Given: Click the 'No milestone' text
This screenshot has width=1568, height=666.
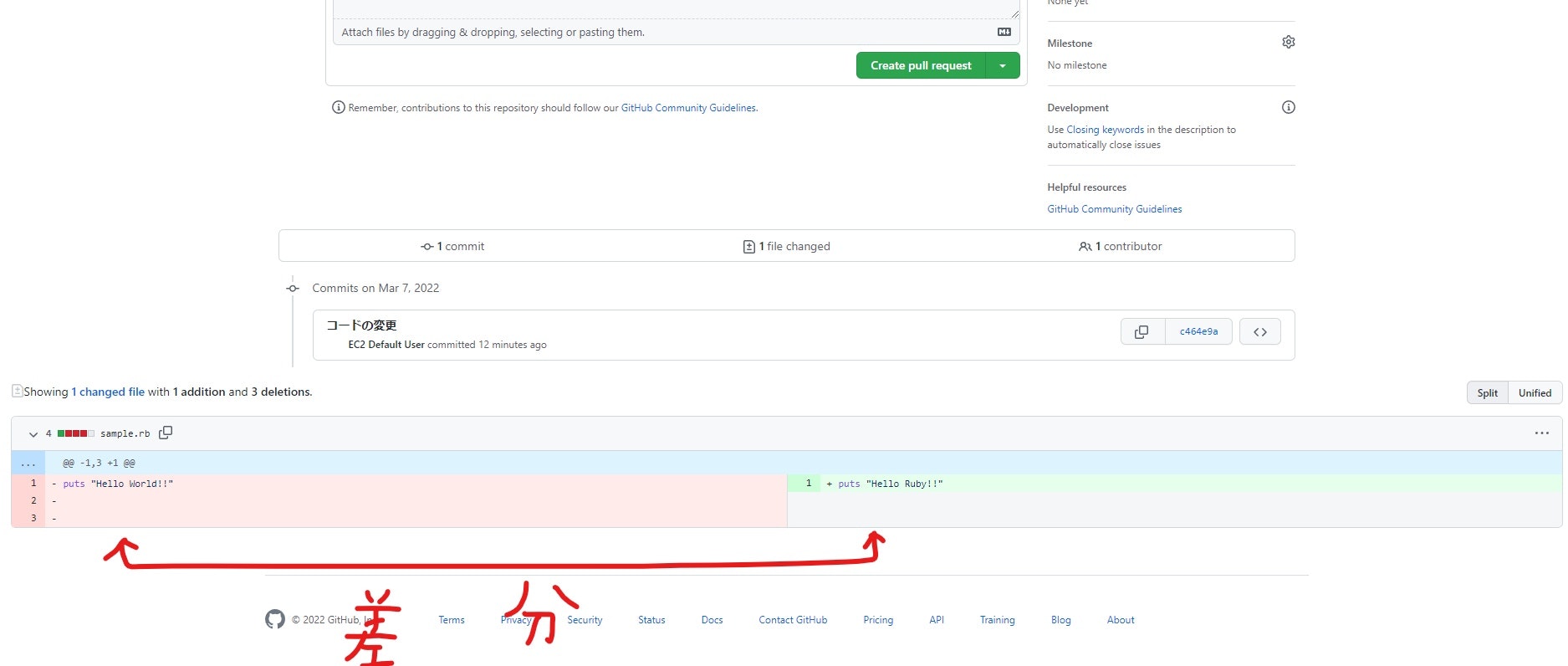Looking at the screenshot, I should pos(1077,65).
